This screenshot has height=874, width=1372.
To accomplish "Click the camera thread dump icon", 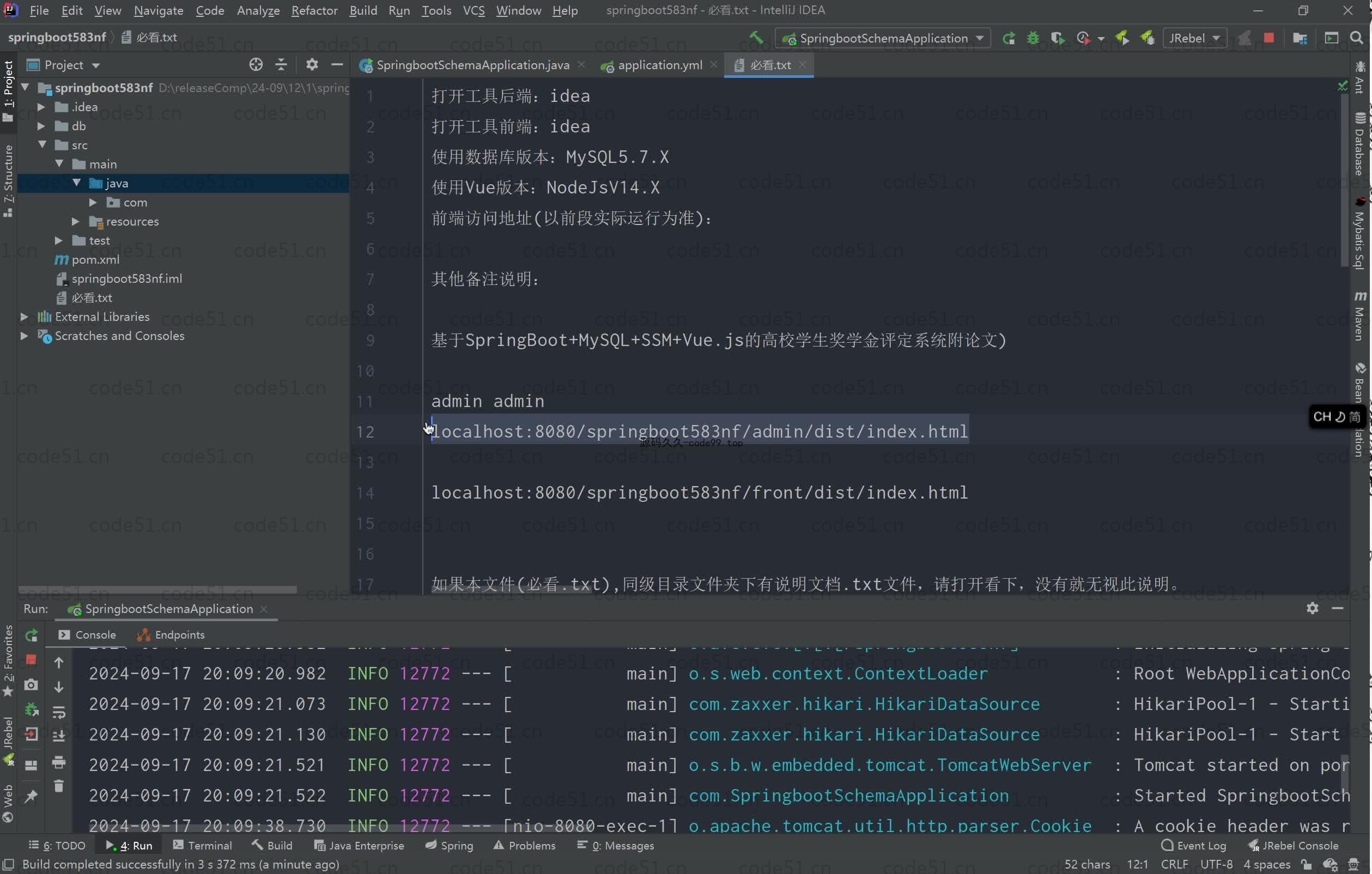I will click(x=32, y=684).
